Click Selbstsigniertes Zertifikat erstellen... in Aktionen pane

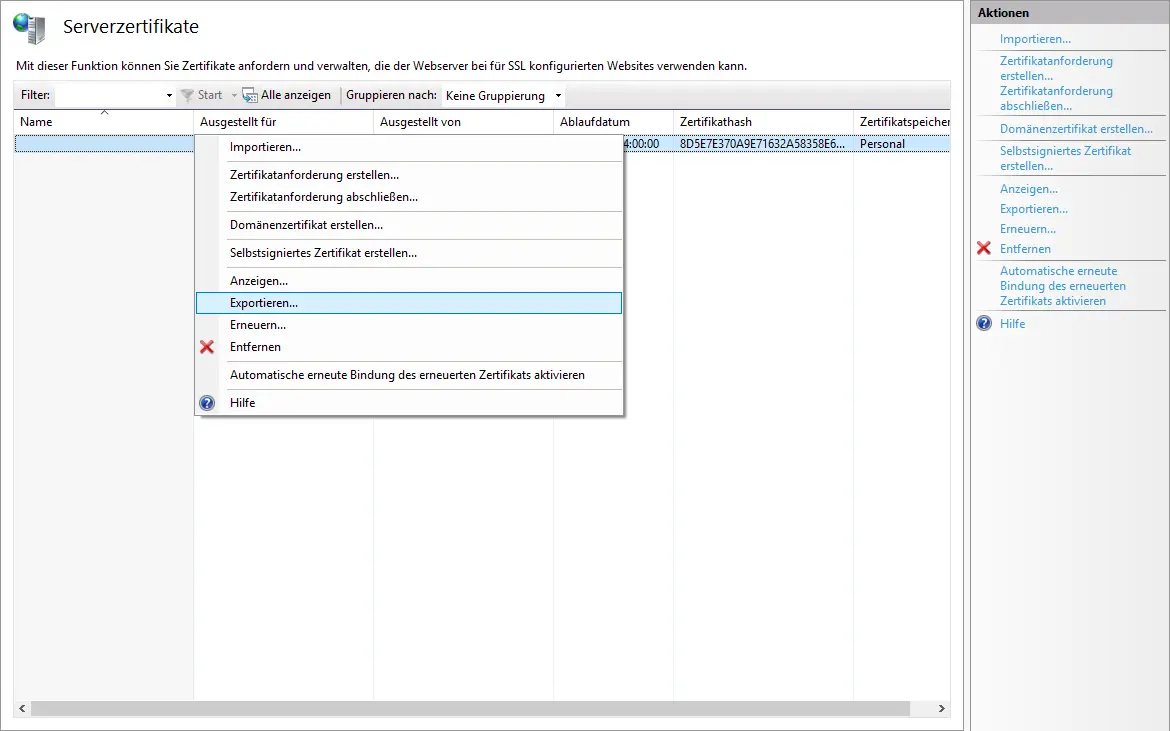tap(1066, 158)
